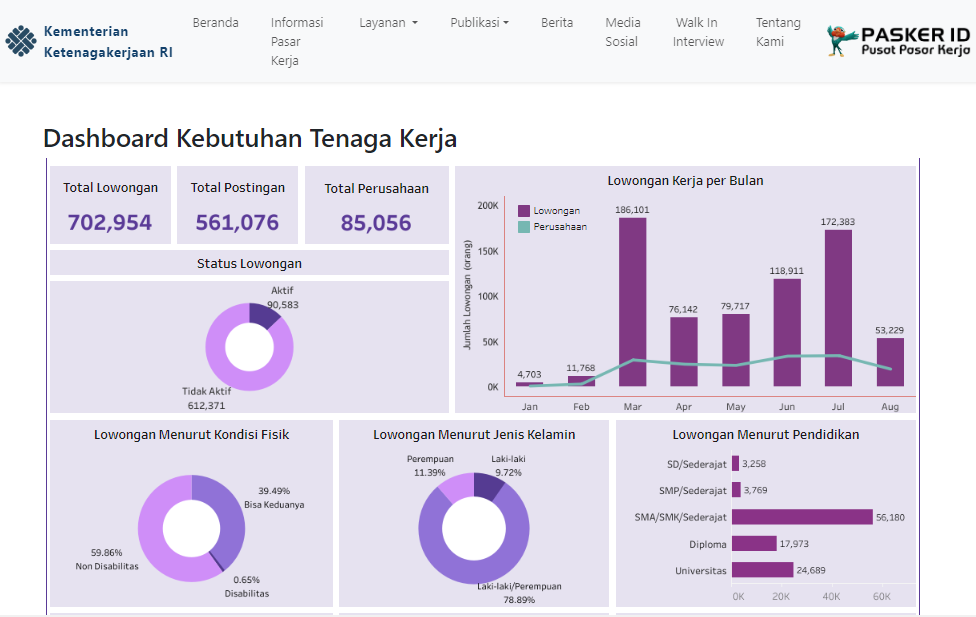
Task: Click the 56,180 education value label
Action: [890, 517]
